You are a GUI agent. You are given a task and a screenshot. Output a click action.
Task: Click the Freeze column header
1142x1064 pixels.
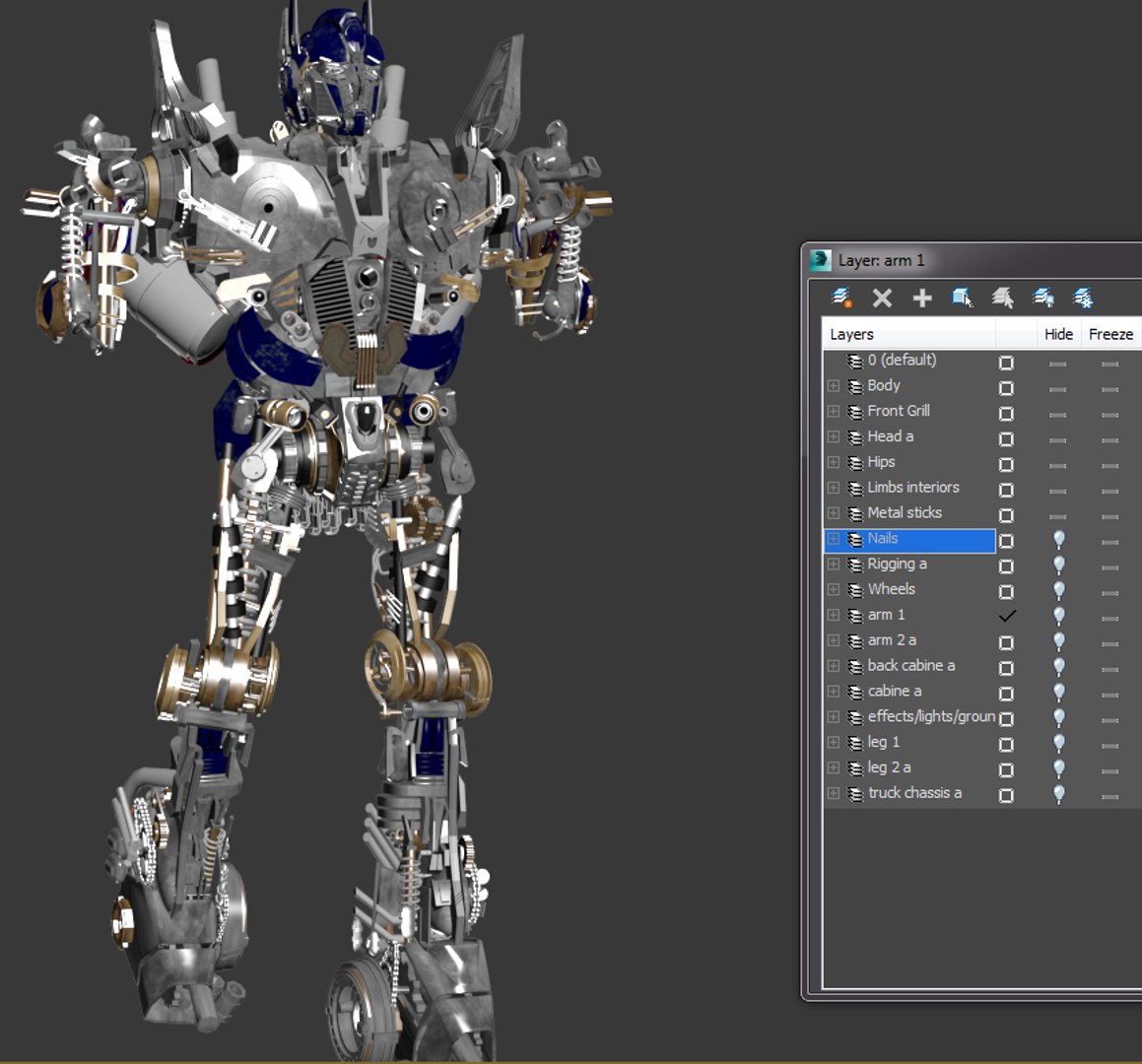point(1110,334)
